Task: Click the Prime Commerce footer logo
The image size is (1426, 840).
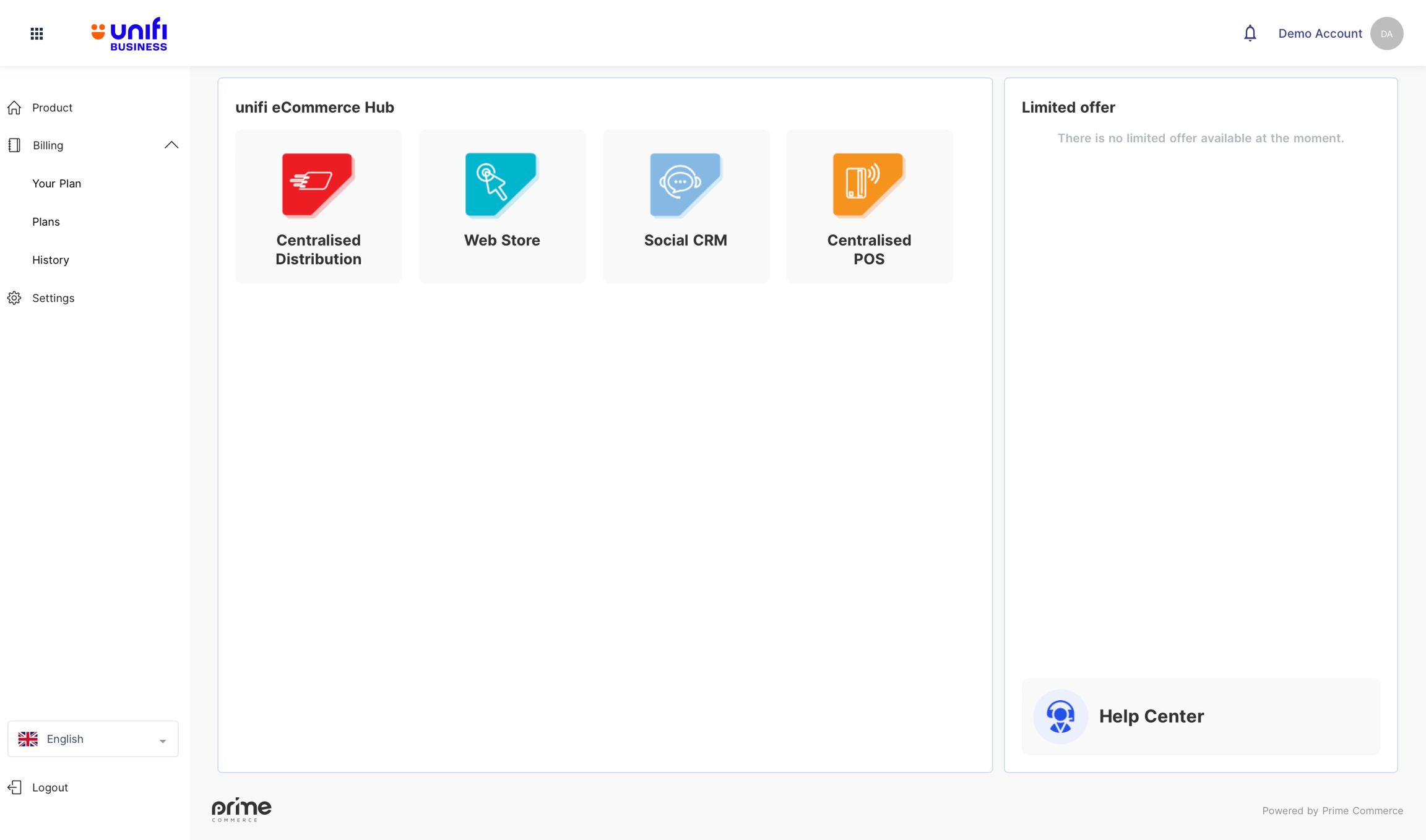Action: coord(241,810)
